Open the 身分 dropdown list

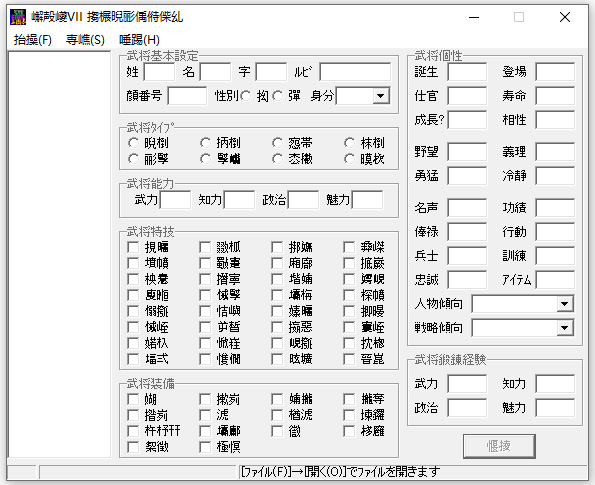tap(381, 96)
